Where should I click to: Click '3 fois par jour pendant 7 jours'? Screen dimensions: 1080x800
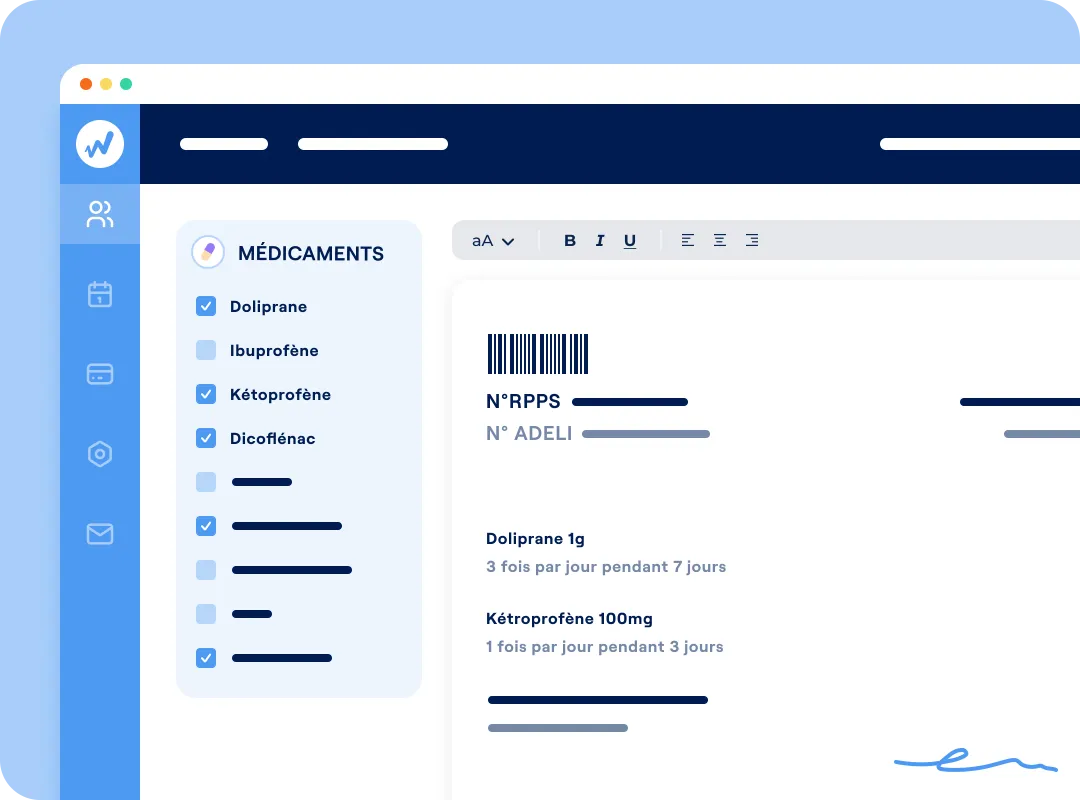[x=606, y=567]
